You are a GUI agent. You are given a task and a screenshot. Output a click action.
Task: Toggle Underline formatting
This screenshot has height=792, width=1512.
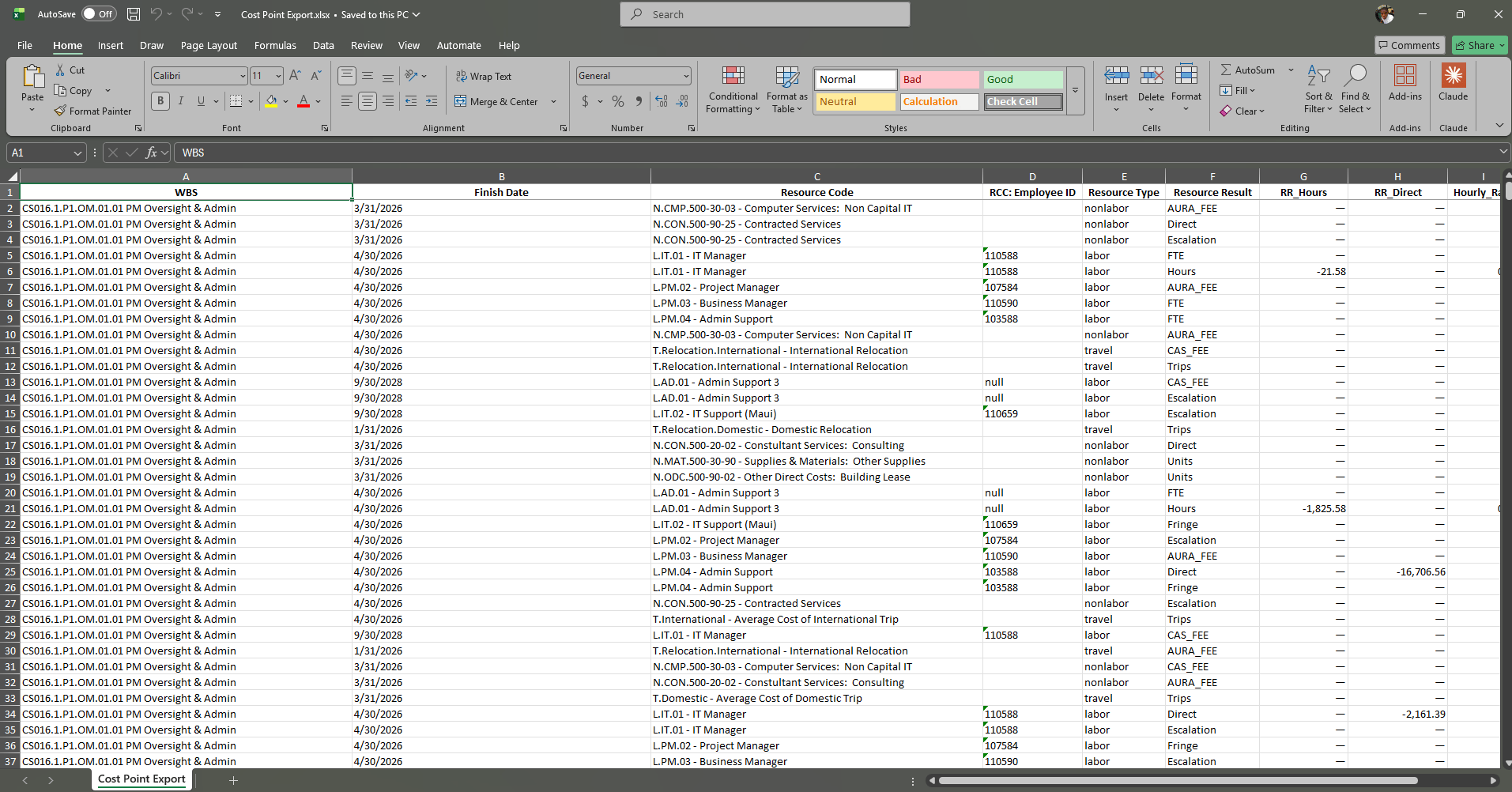pyautogui.click(x=201, y=101)
